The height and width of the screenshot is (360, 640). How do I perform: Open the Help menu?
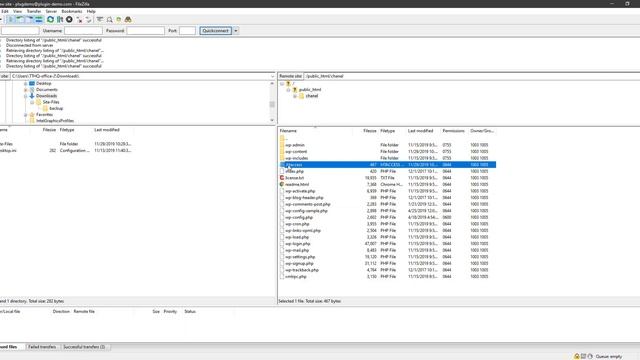click(x=91, y=11)
